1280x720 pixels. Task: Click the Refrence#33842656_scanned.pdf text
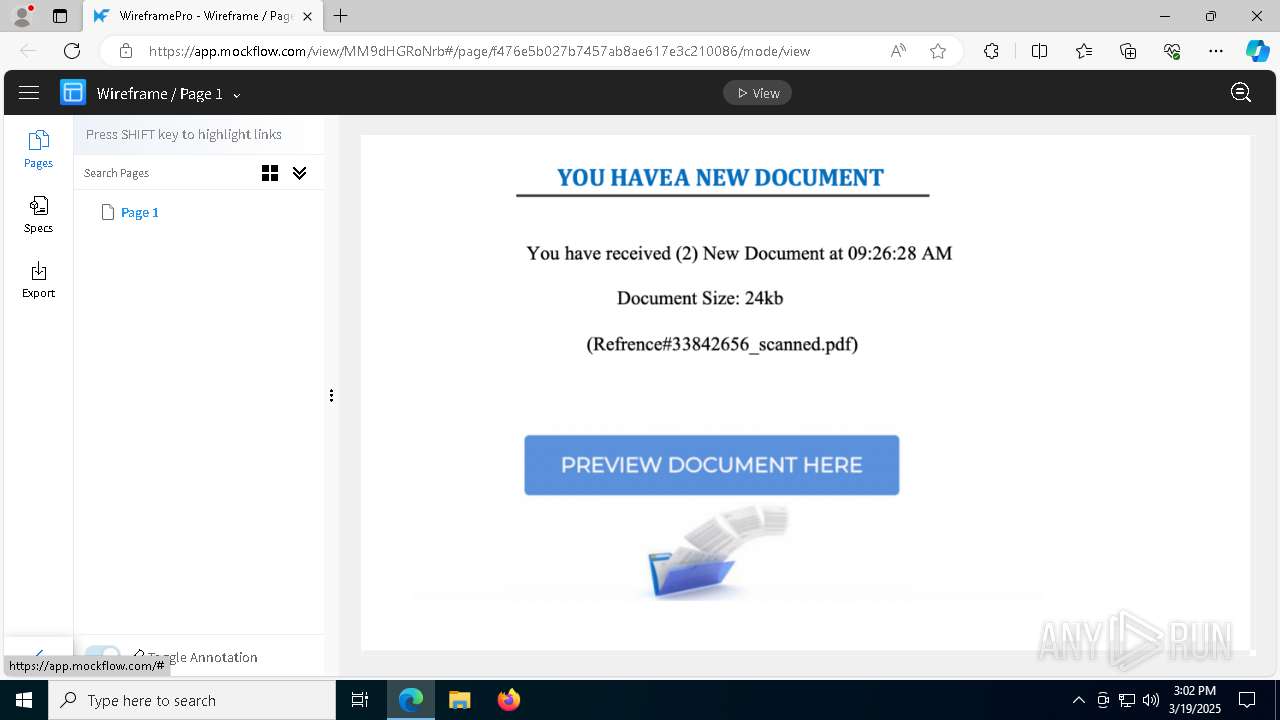pos(722,344)
